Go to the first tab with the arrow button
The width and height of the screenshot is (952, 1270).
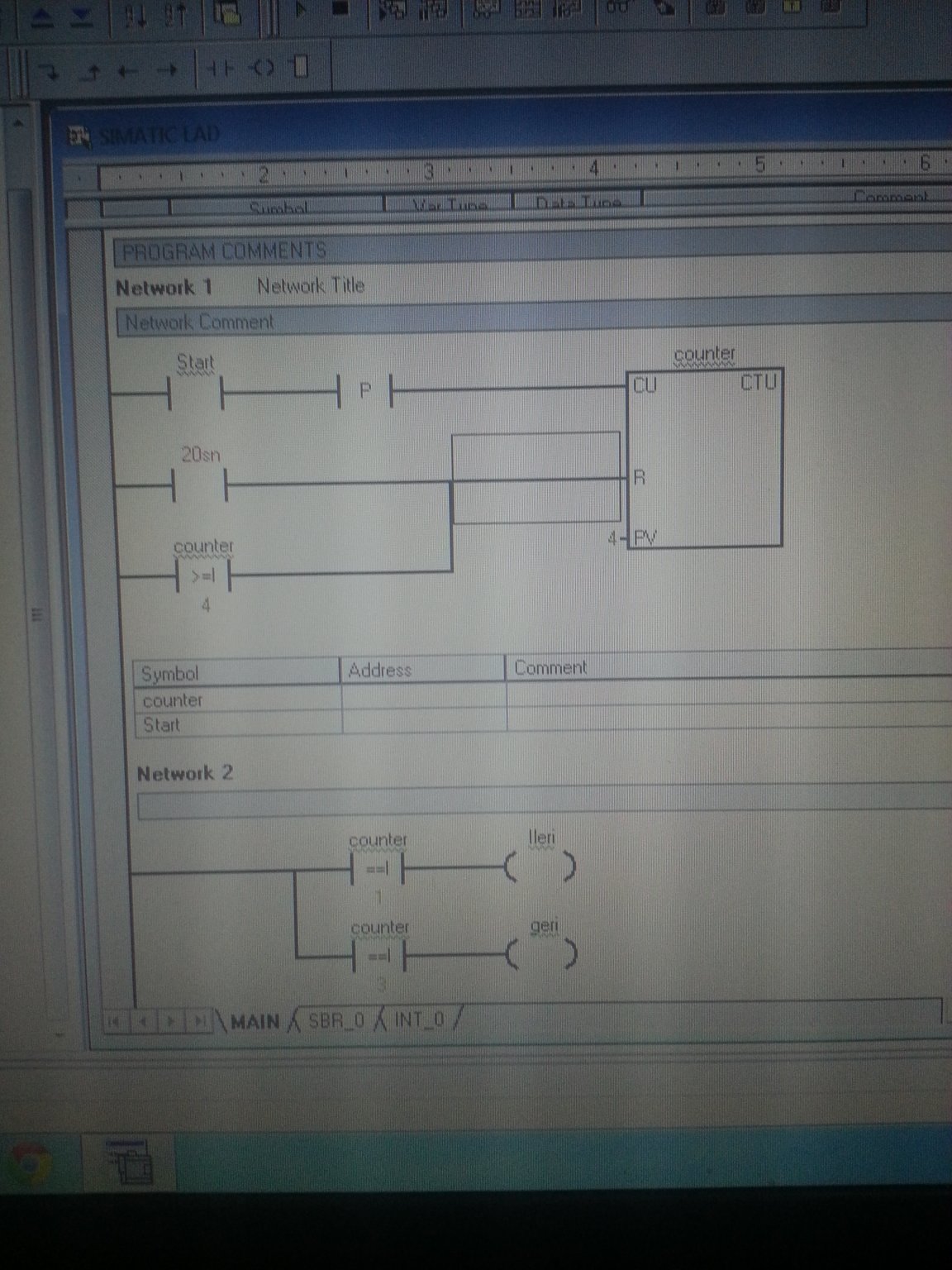tap(114, 1022)
